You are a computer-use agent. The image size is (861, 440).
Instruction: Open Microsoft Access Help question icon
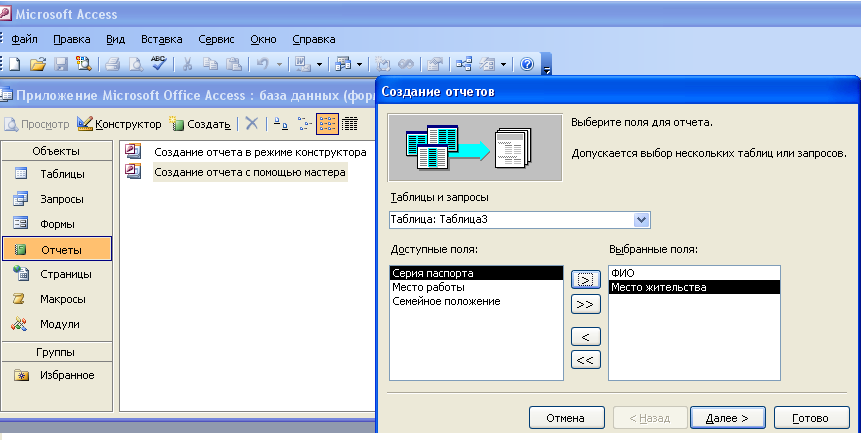point(527,64)
